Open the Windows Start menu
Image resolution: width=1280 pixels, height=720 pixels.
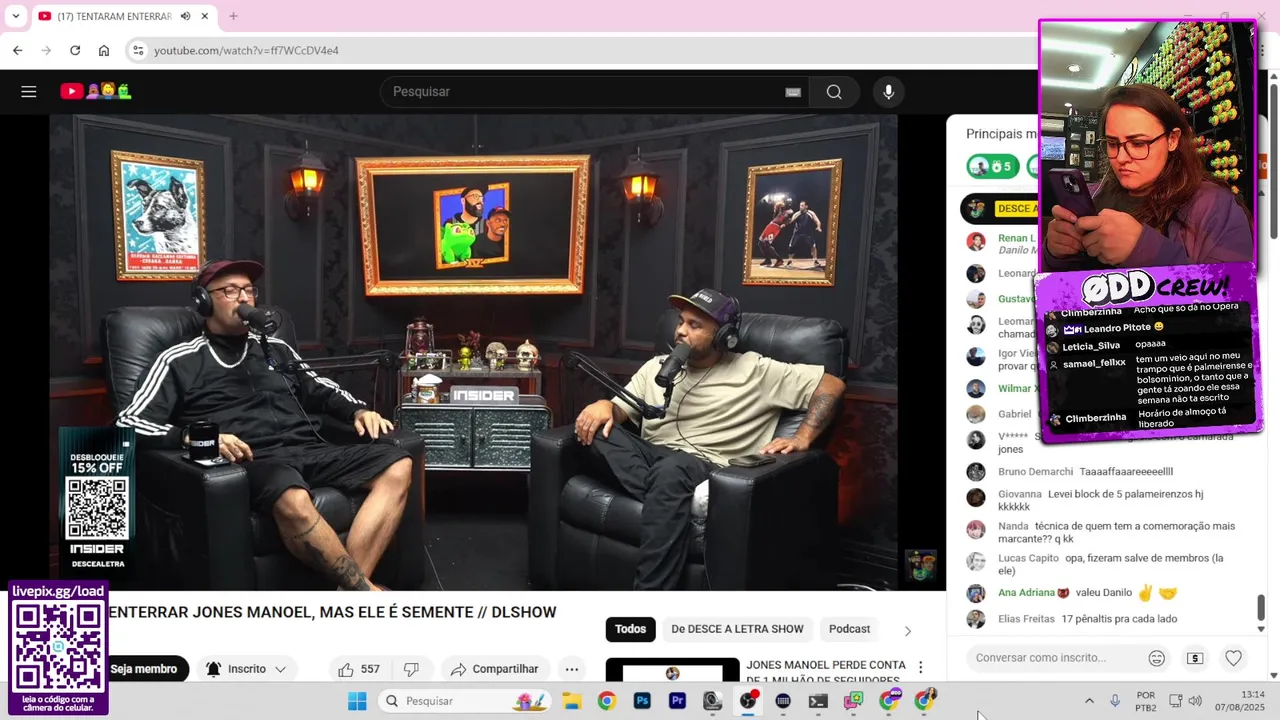[x=357, y=701]
